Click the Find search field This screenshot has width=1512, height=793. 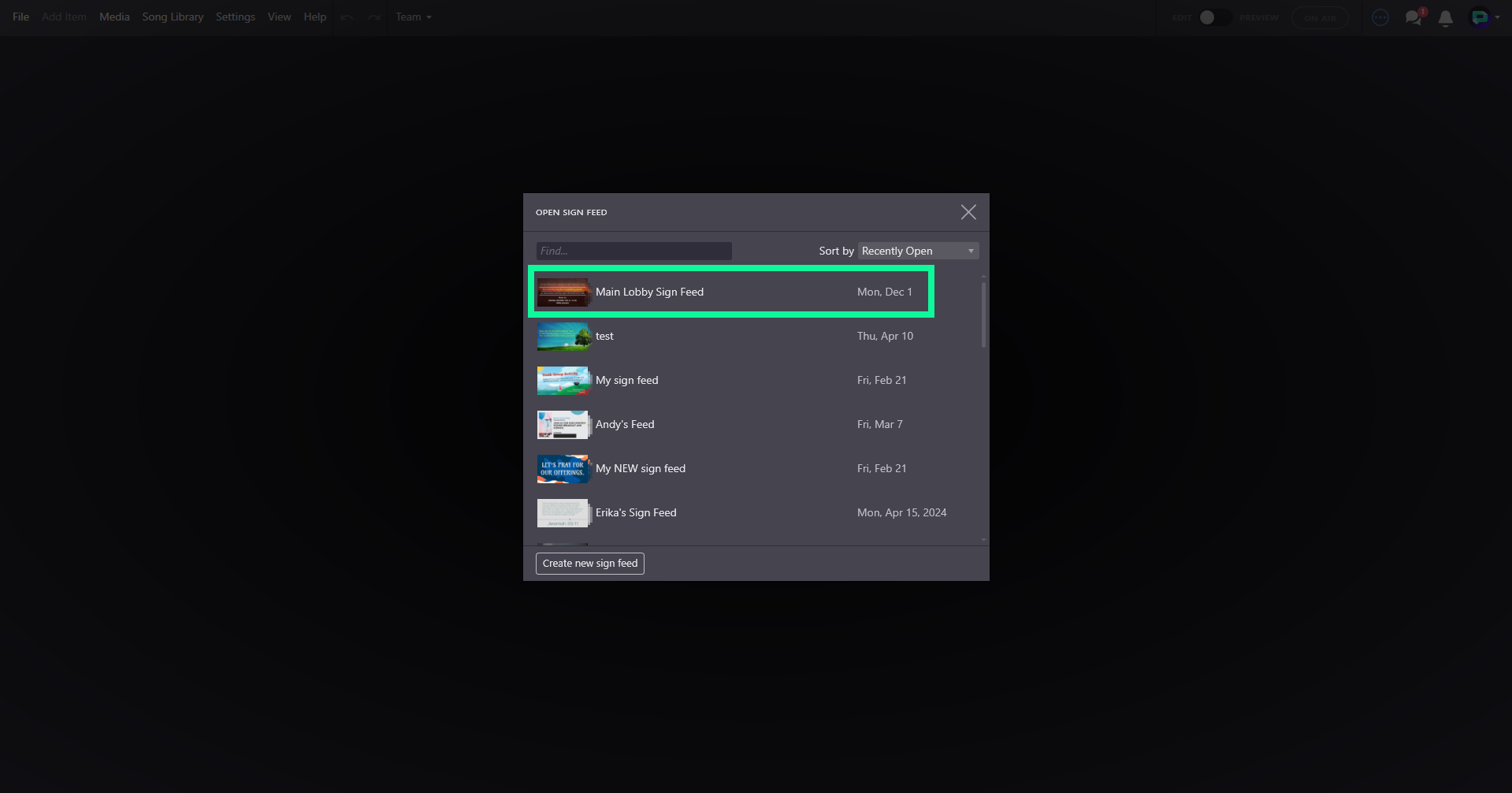click(634, 251)
